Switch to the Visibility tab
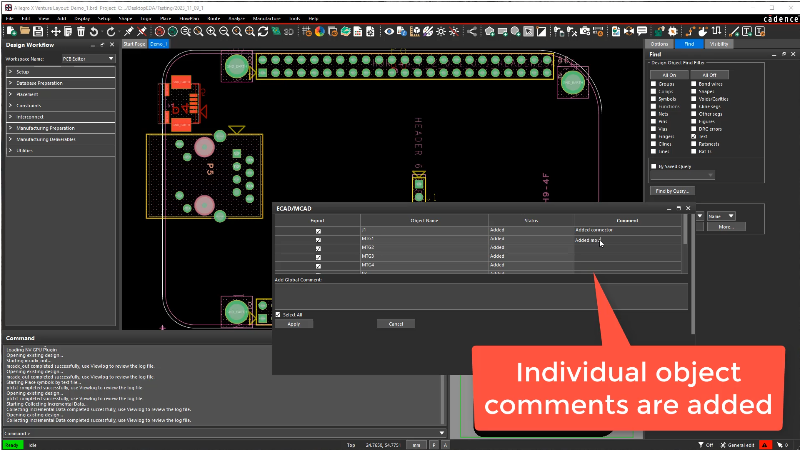The width and height of the screenshot is (800, 450). coord(719,44)
